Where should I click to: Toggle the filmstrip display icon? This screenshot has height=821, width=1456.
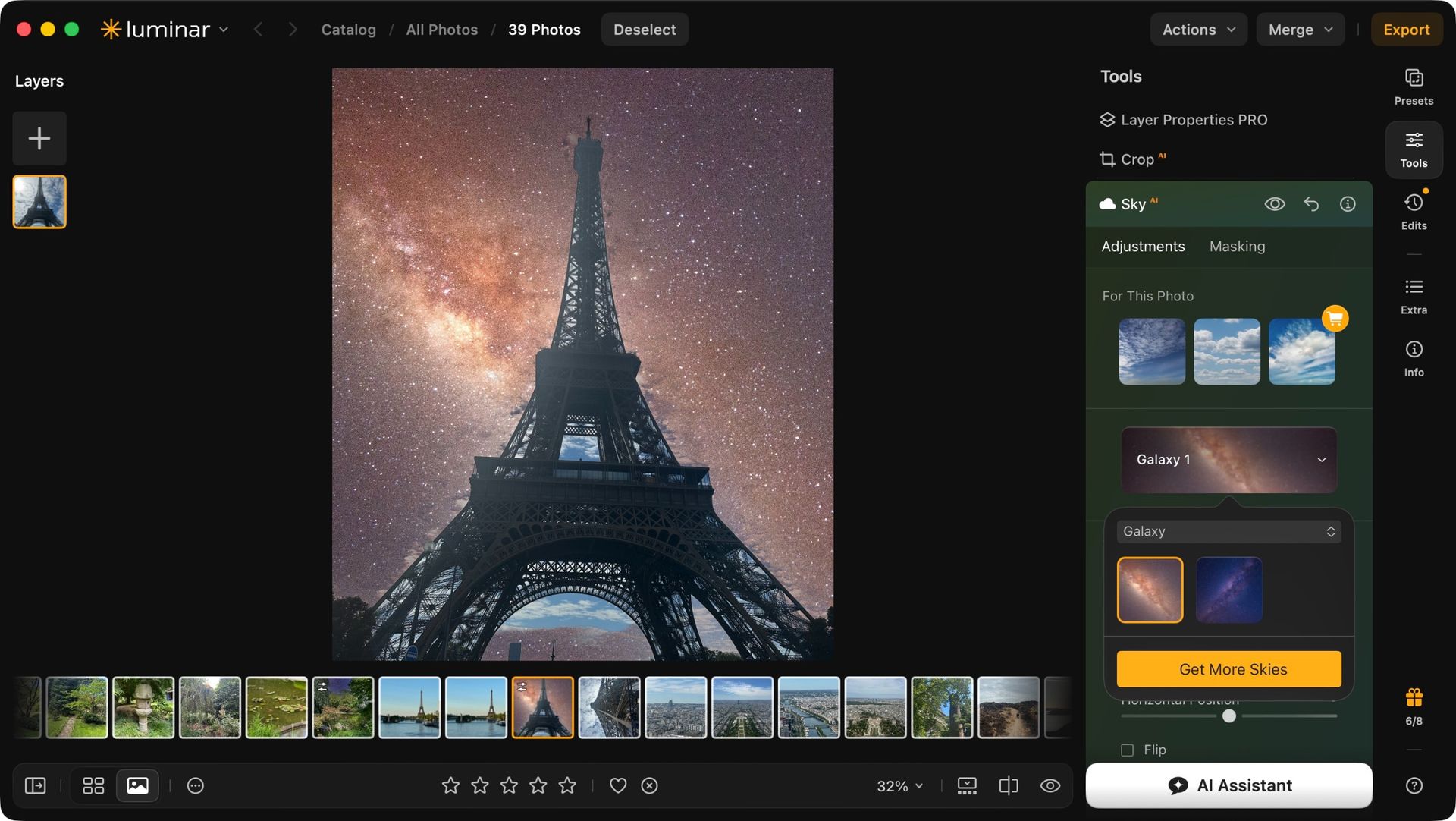pyautogui.click(x=967, y=785)
